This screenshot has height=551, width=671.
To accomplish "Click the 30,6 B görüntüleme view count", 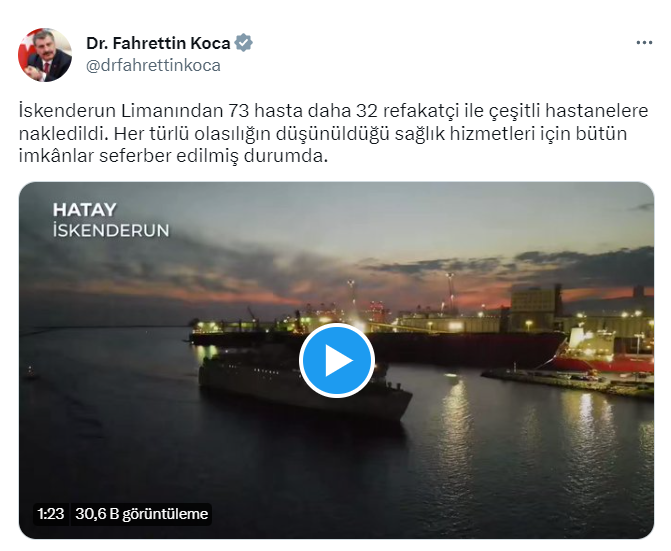I will pyautogui.click(x=141, y=514).
